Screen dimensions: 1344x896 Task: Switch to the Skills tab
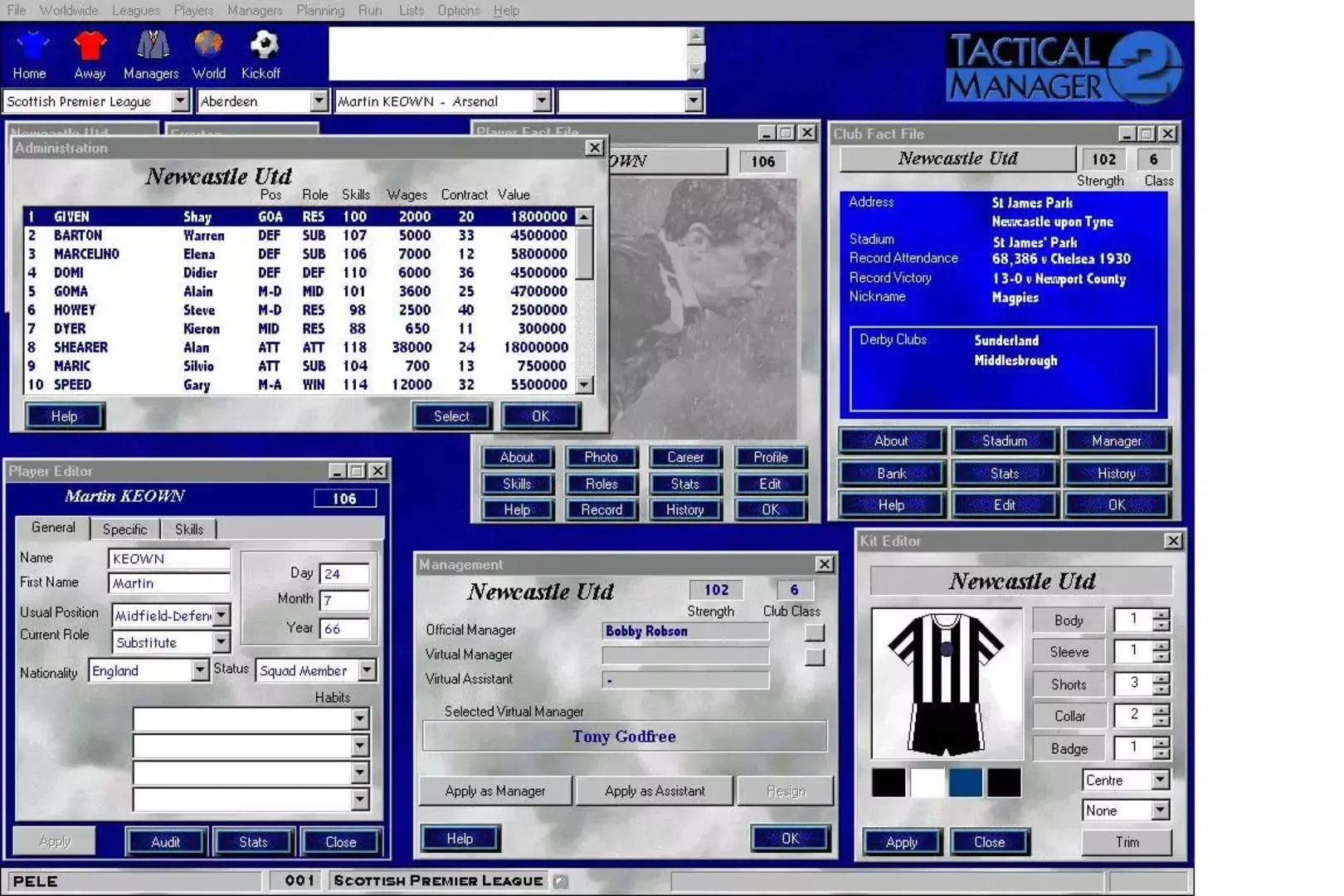pyautogui.click(x=188, y=529)
